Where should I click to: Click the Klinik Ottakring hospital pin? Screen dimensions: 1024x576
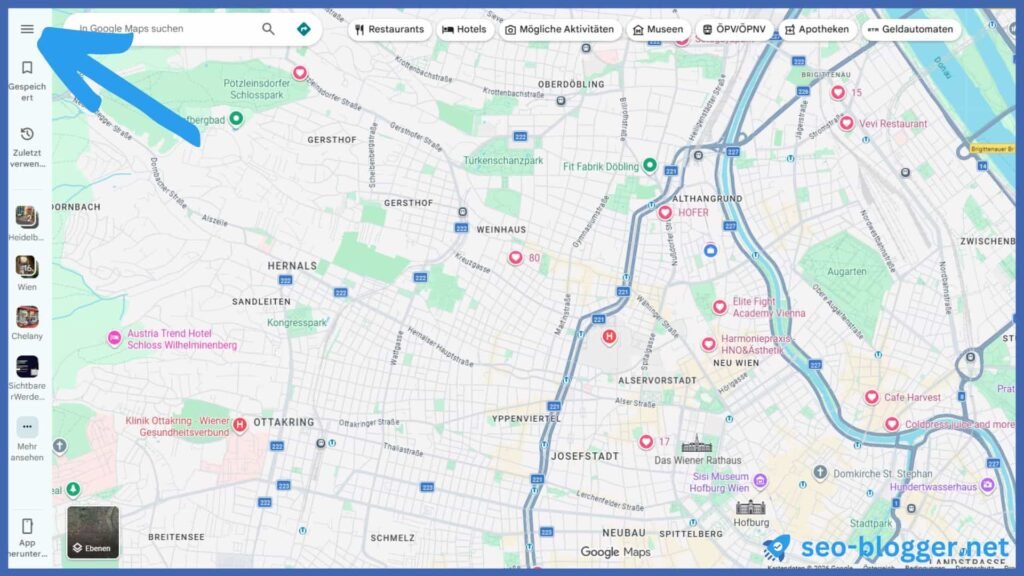point(240,425)
